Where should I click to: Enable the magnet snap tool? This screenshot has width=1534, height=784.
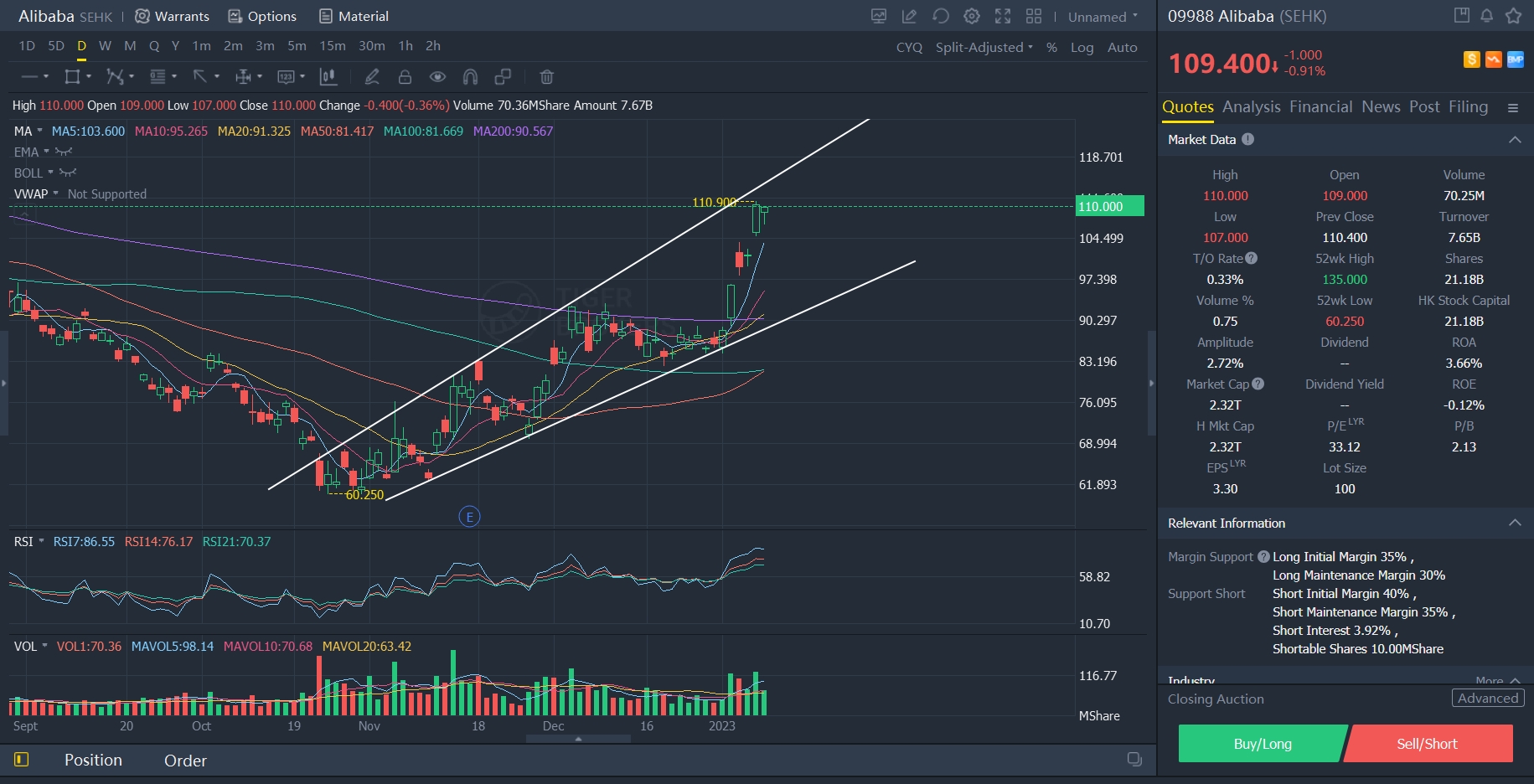click(470, 77)
